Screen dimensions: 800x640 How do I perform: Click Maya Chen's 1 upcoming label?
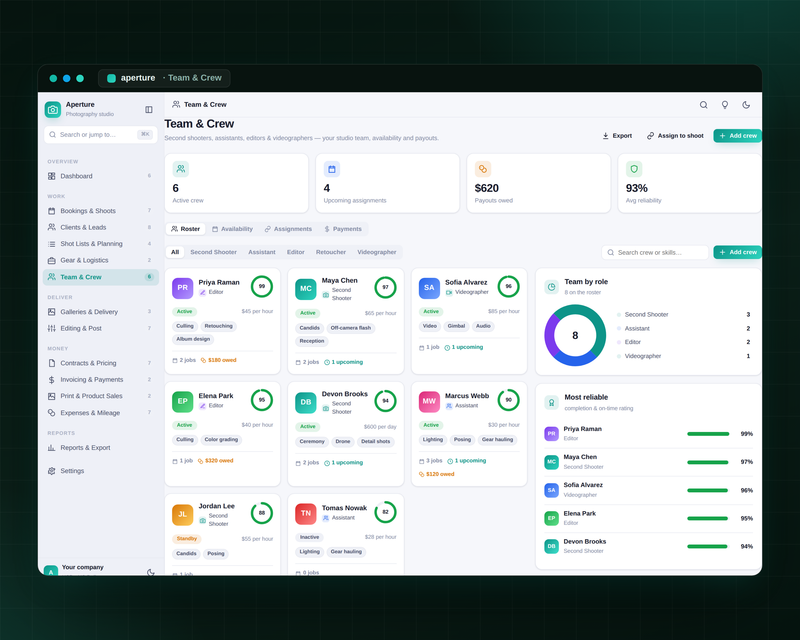[344, 362]
